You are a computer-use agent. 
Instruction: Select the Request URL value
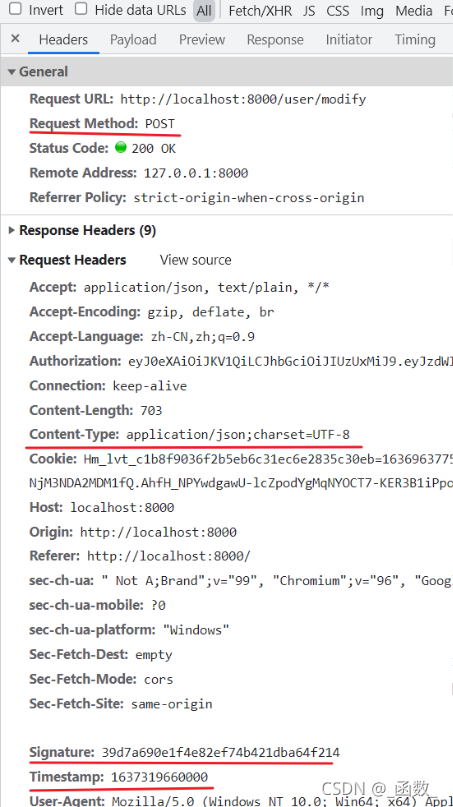tap(243, 99)
